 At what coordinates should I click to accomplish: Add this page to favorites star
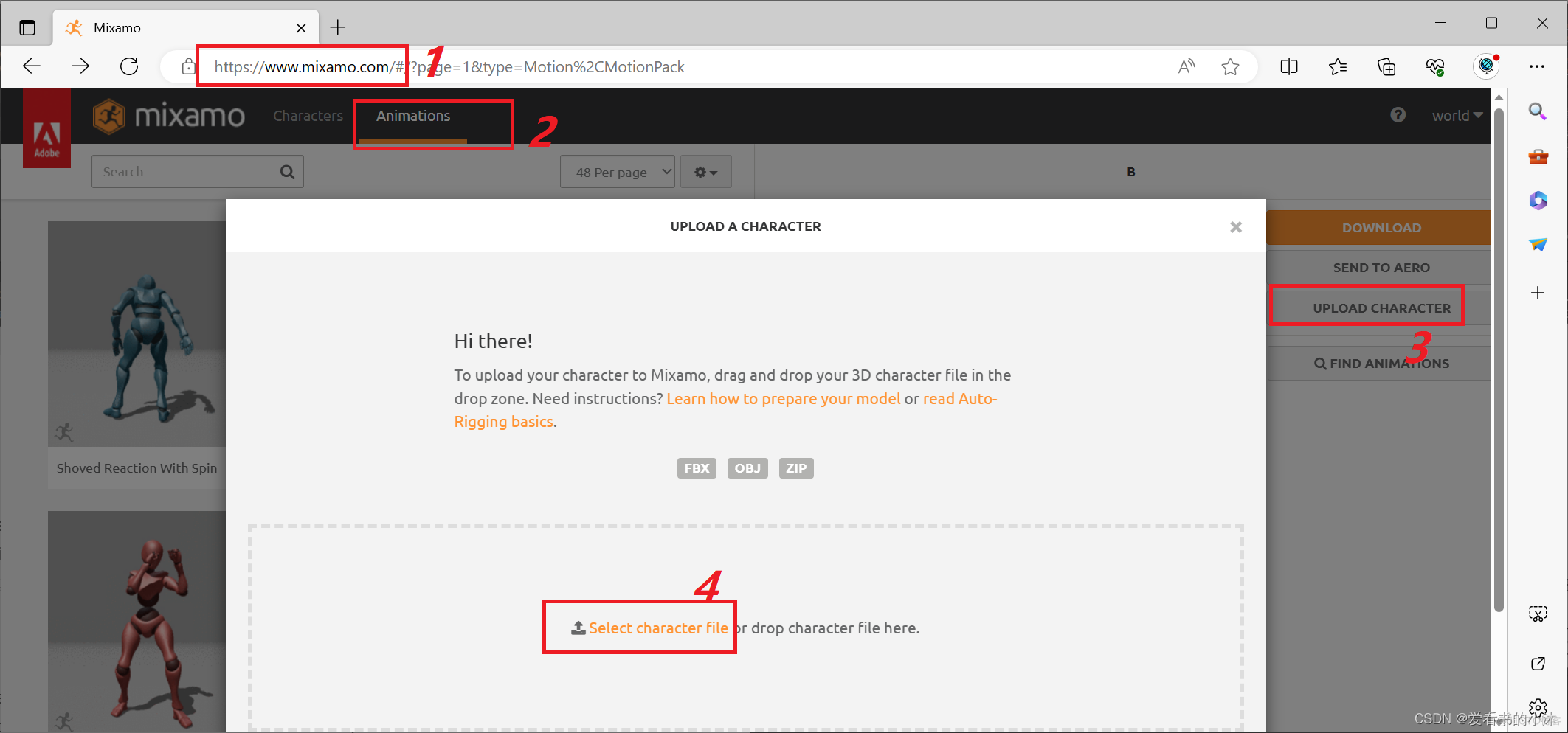[1230, 67]
